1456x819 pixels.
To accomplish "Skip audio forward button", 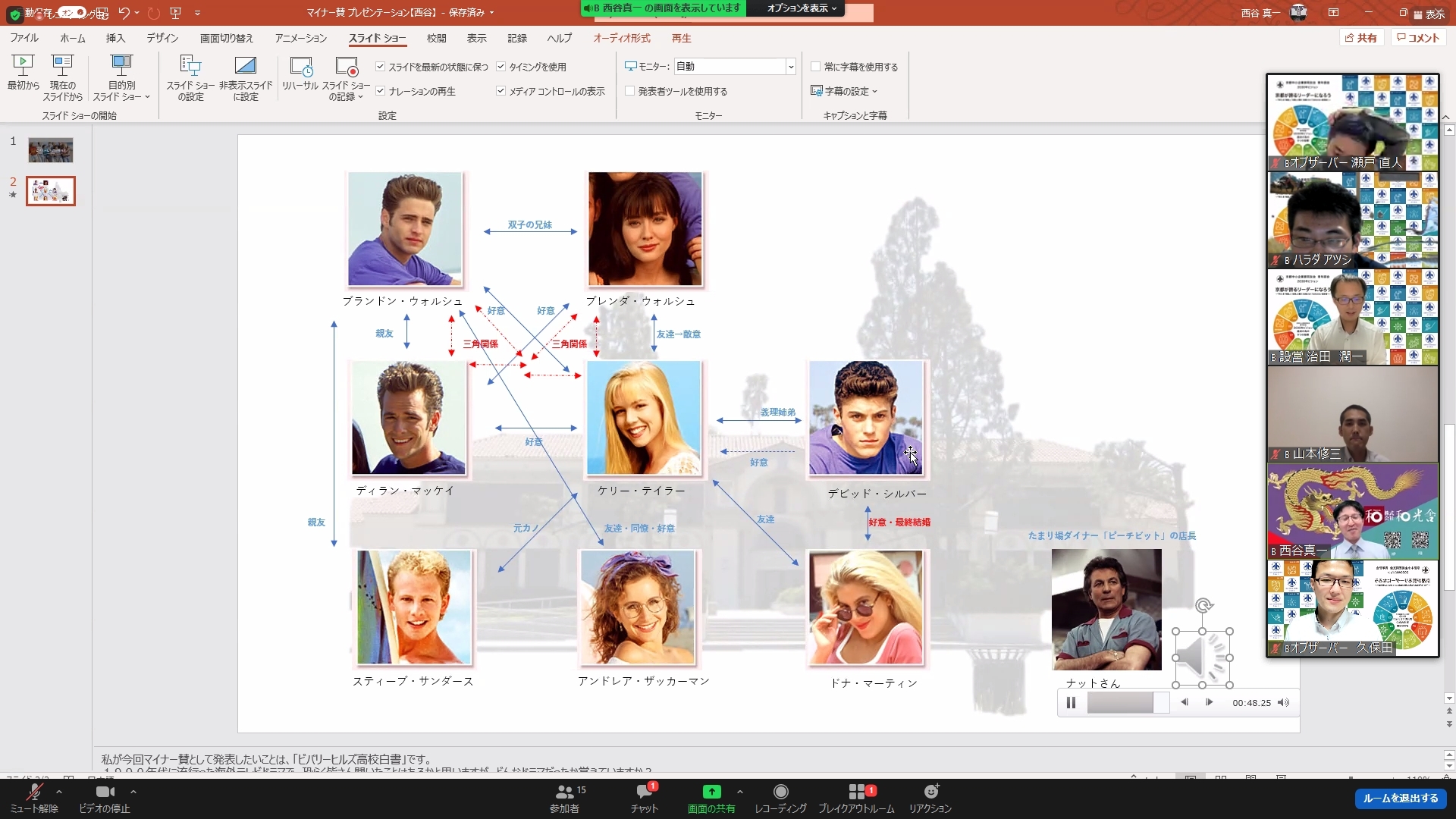I will click(1209, 702).
